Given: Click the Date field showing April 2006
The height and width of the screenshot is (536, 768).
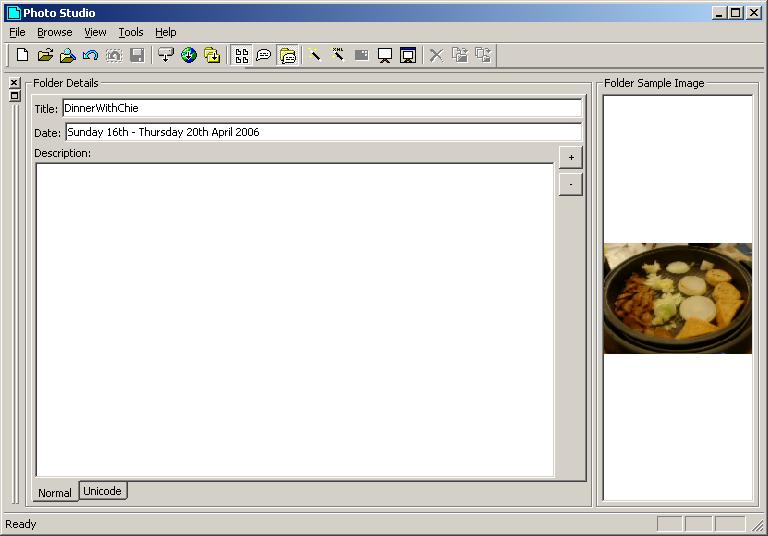Looking at the screenshot, I should pos(324,132).
